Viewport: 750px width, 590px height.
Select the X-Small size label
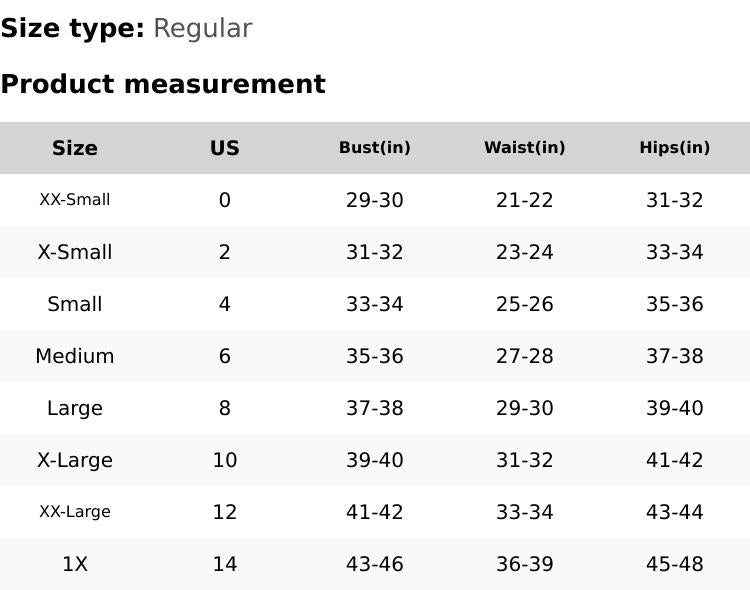[x=75, y=252]
